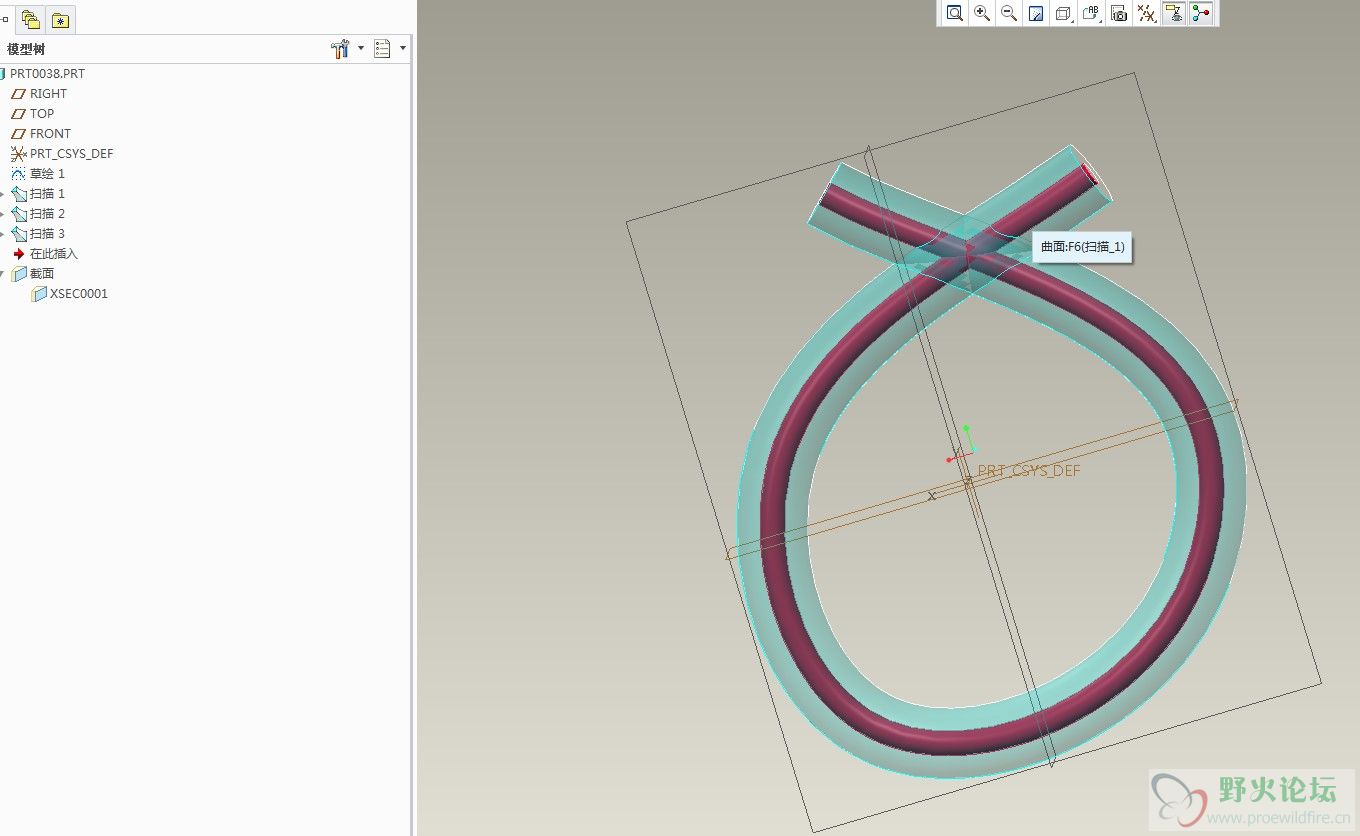
Task: Toggle the Annotation Display icon
Action: pos(1174,13)
